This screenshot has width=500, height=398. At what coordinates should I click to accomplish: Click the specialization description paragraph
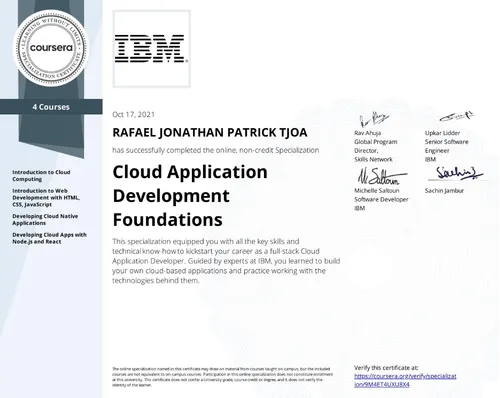[x=226, y=261]
